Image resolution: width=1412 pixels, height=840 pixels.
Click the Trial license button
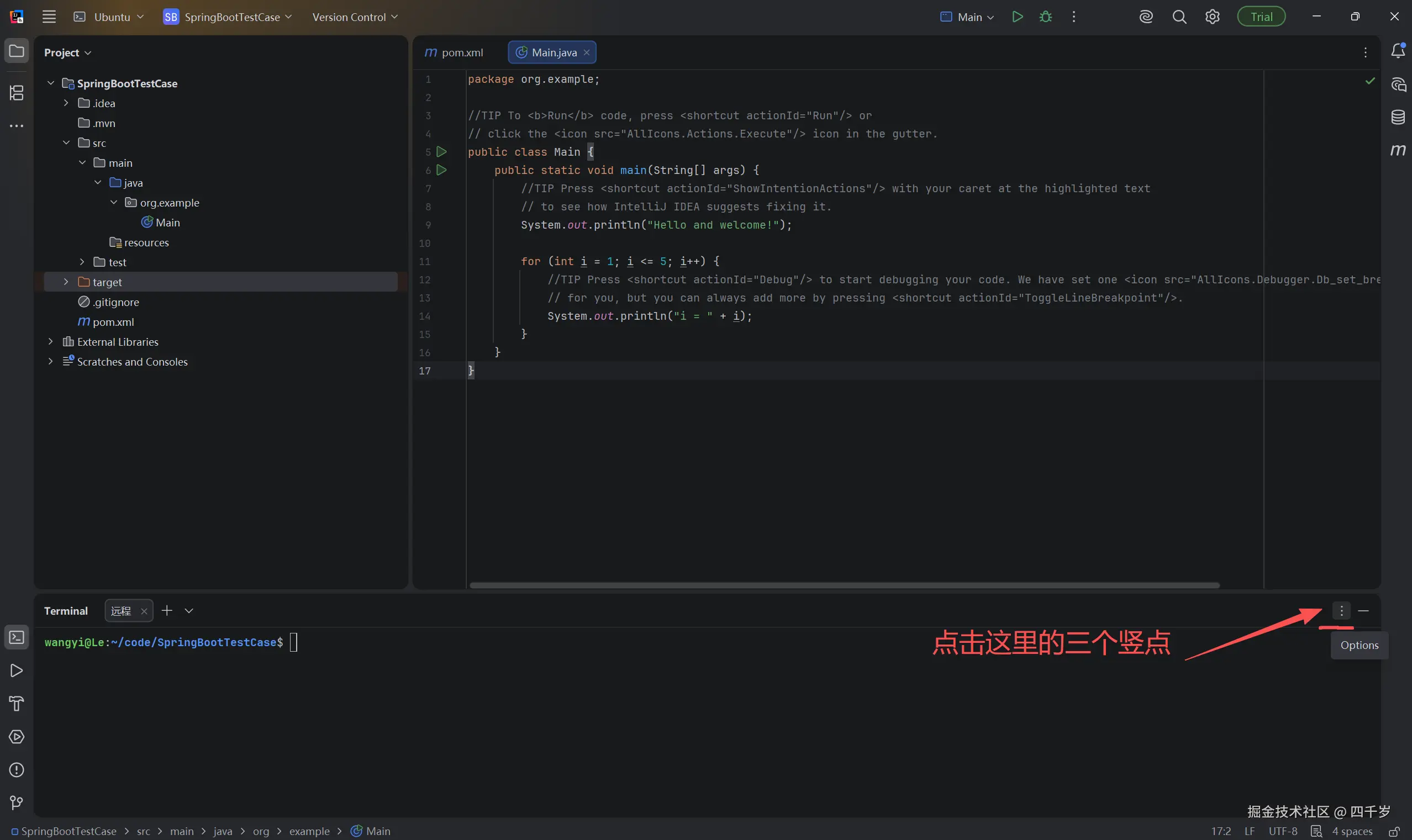tap(1261, 17)
